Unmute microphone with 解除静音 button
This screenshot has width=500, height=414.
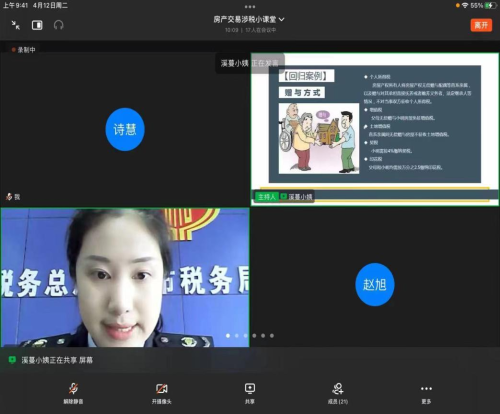[73, 394]
